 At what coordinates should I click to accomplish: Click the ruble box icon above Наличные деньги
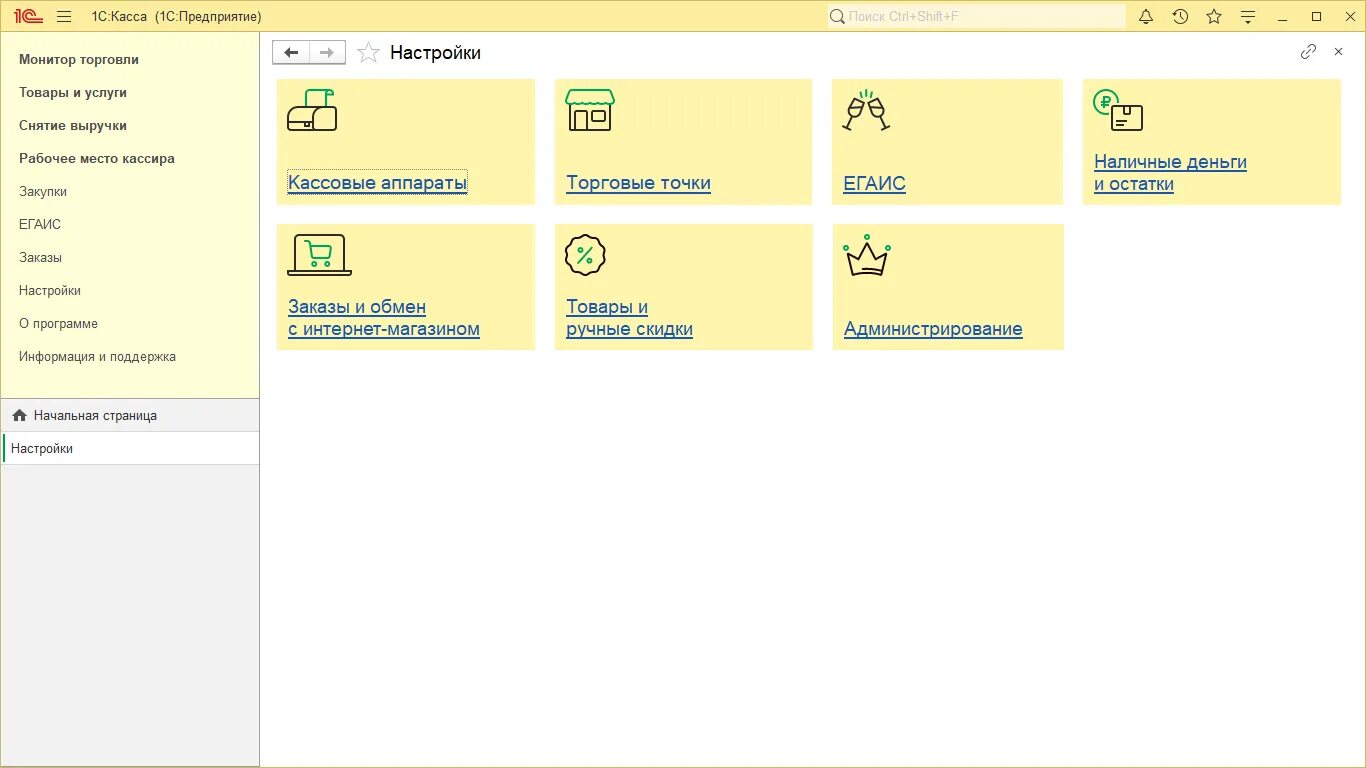[1118, 110]
